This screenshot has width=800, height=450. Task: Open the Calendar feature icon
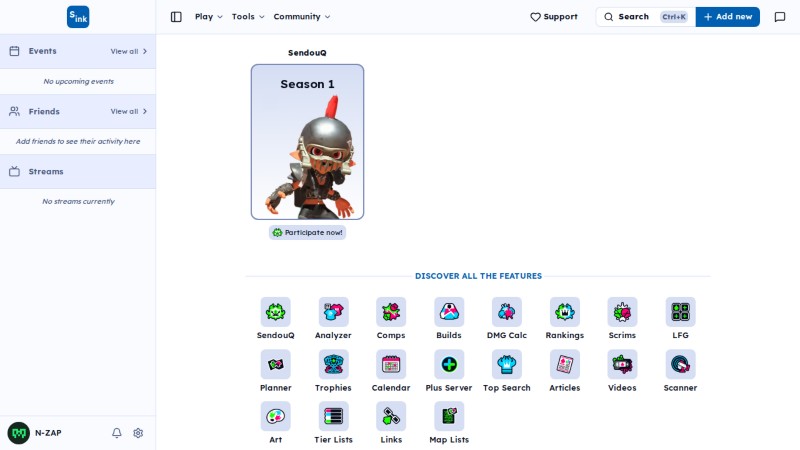tap(391, 364)
